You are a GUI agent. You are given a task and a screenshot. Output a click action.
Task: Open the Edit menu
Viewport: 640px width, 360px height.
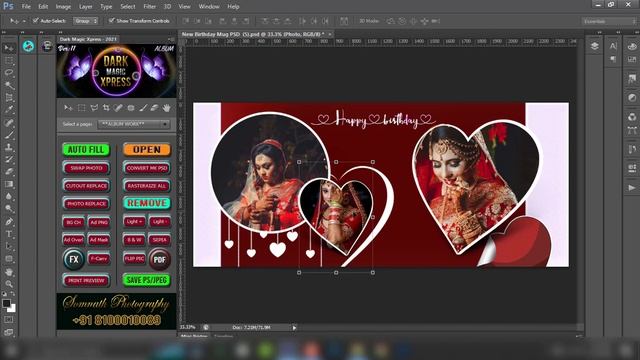pos(43,7)
